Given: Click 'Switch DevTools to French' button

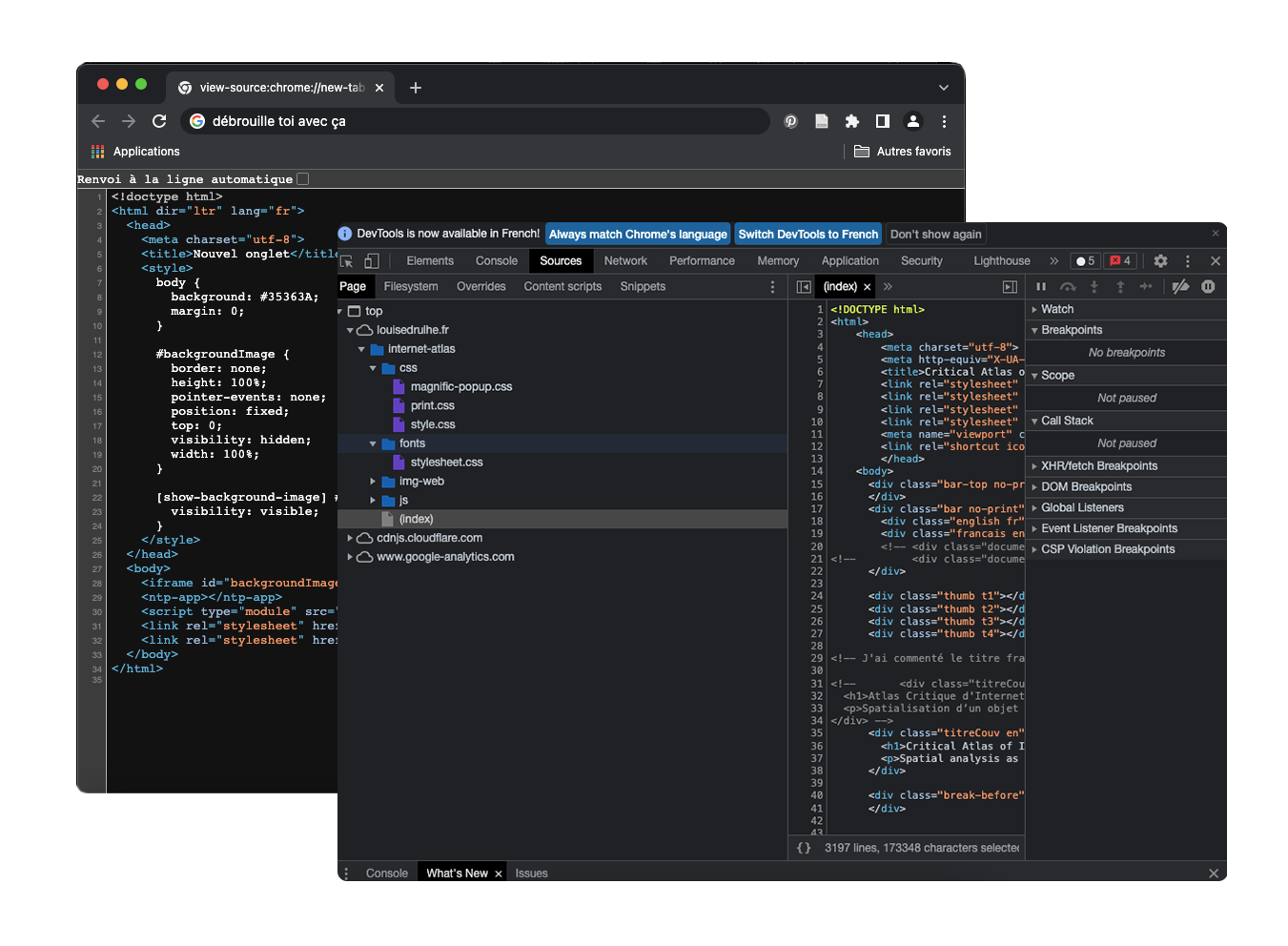Looking at the screenshot, I should click(x=808, y=235).
